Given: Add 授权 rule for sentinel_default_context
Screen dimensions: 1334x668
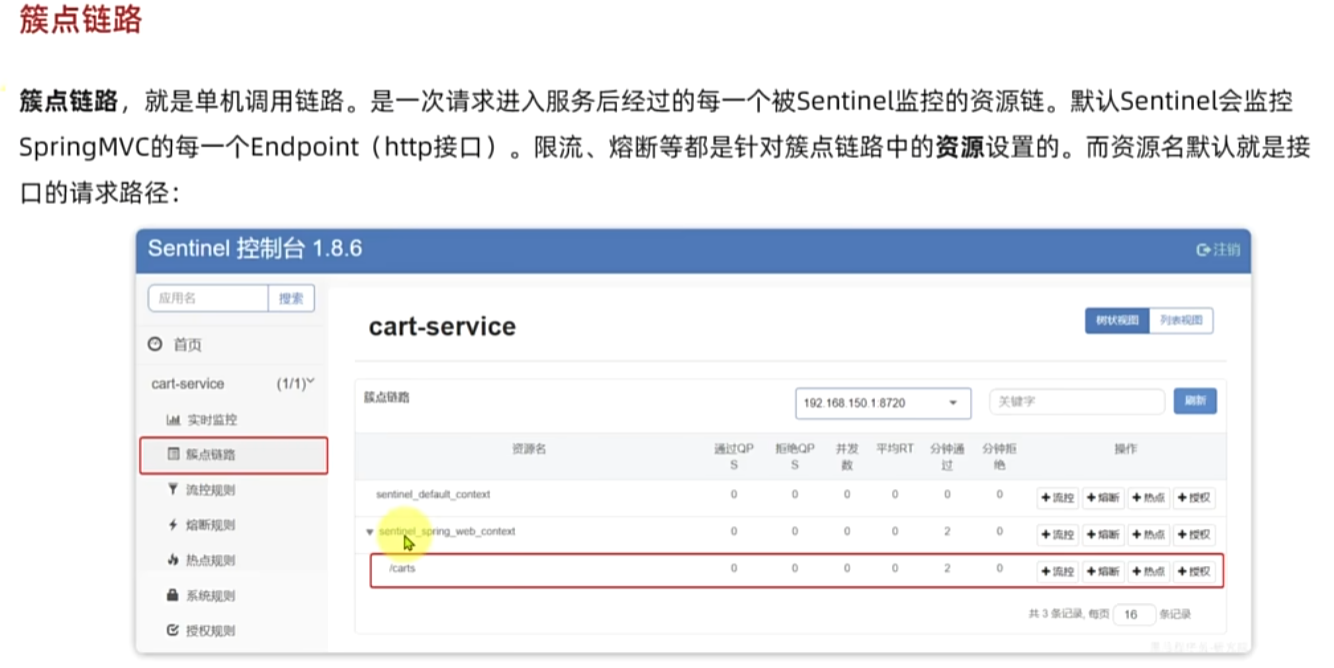Looking at the screenshot, I should tap(1194, 497).
